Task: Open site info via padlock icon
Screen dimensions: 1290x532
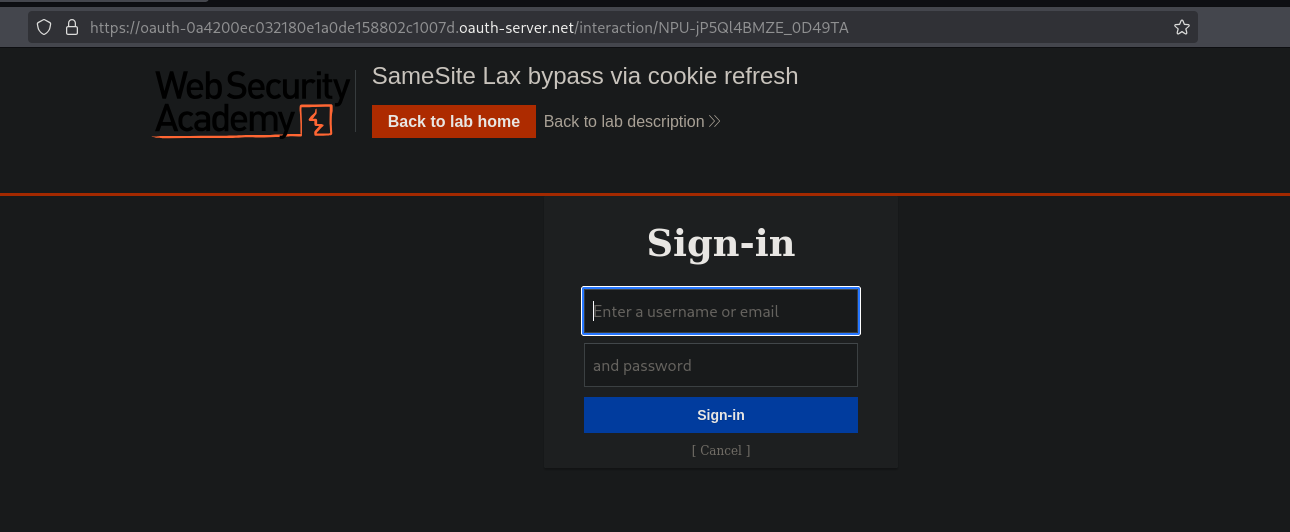Action: coord(71,28)
